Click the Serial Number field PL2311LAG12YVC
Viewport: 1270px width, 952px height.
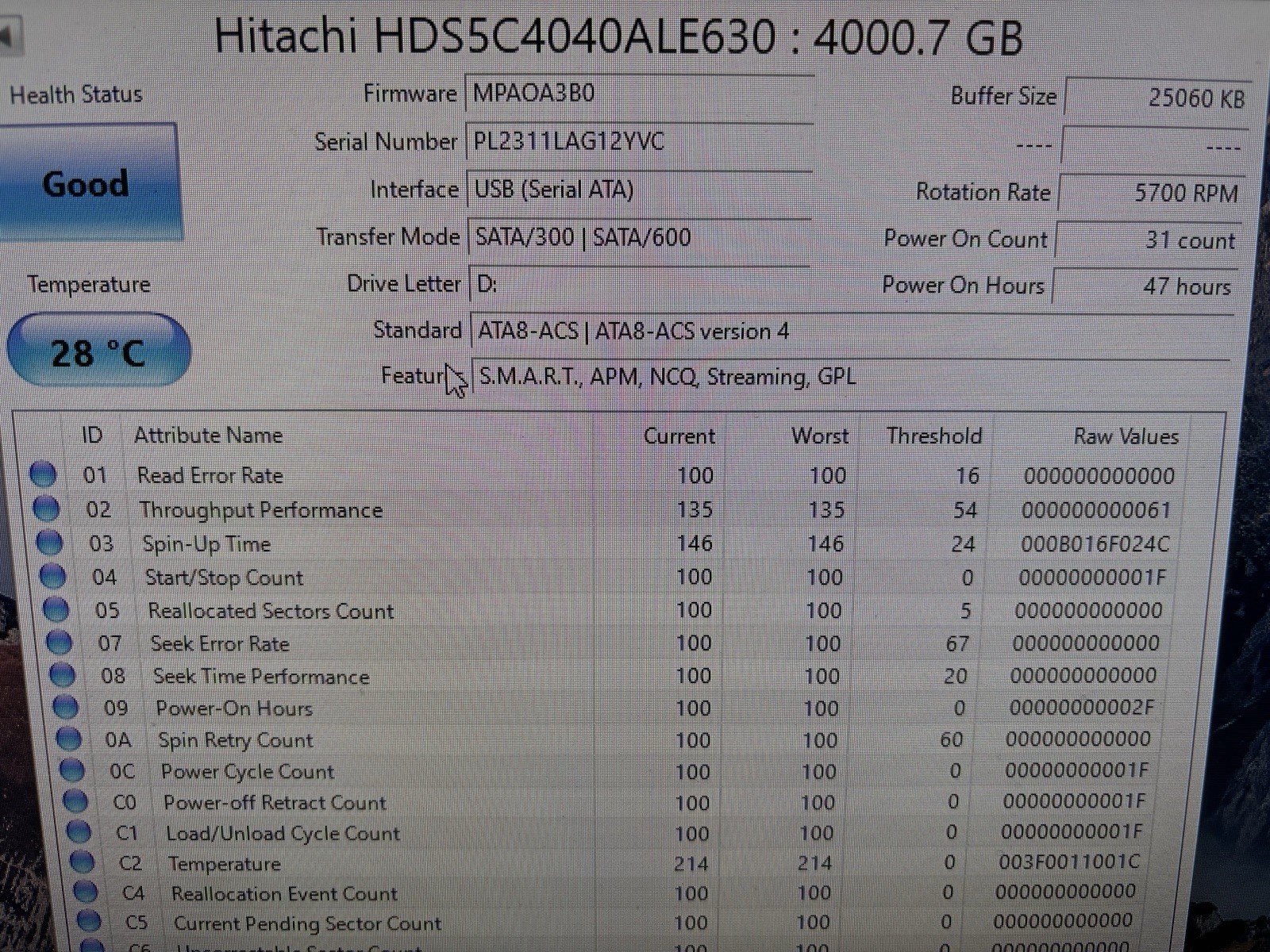tap(639, 143)
